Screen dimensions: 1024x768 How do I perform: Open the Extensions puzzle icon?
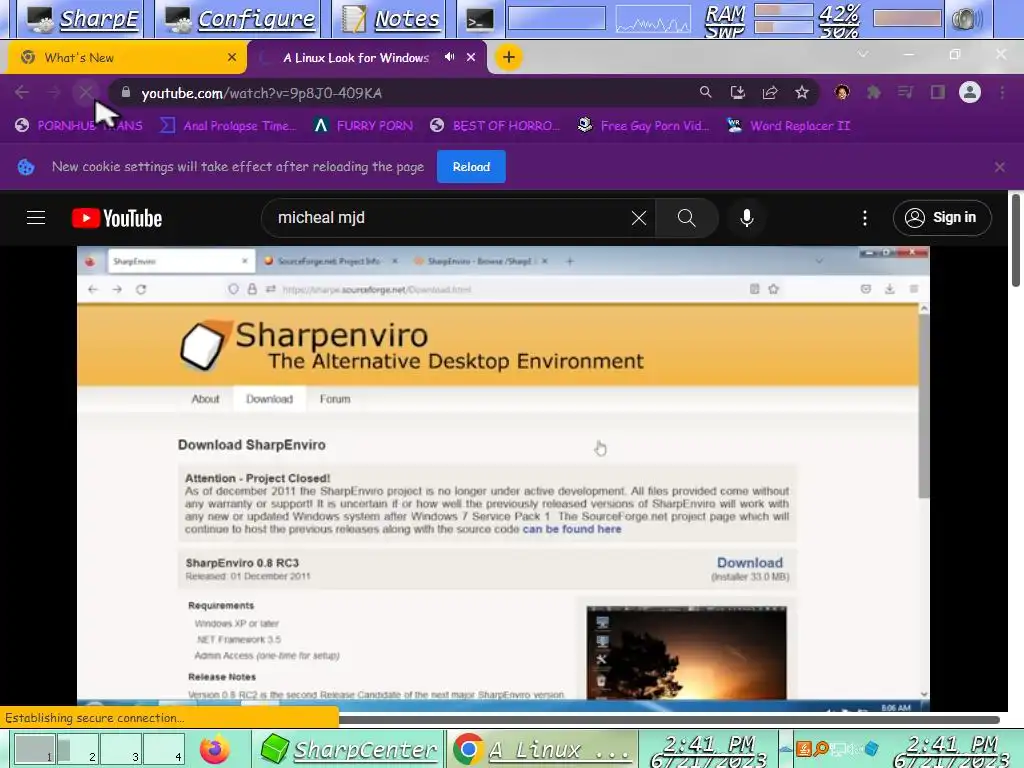click(x=873, y=93)
